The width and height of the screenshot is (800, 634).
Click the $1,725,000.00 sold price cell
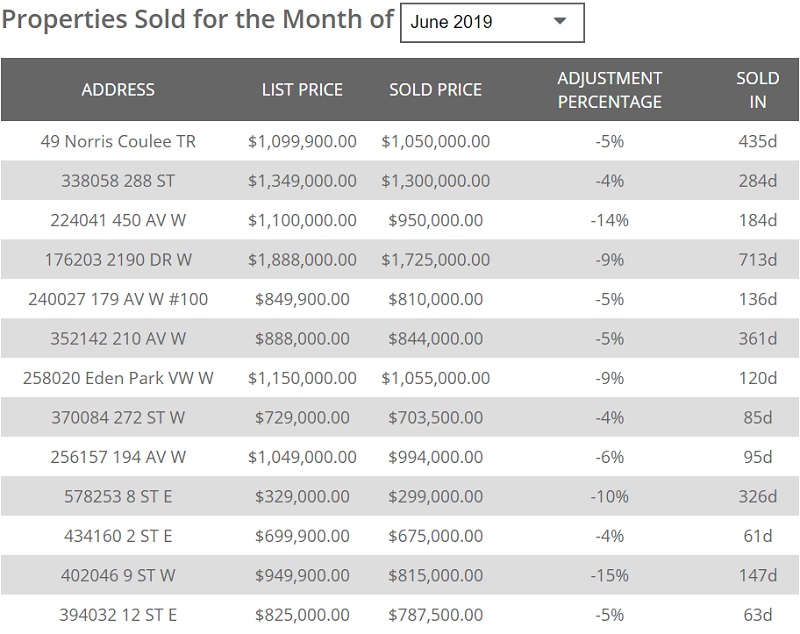436,260
